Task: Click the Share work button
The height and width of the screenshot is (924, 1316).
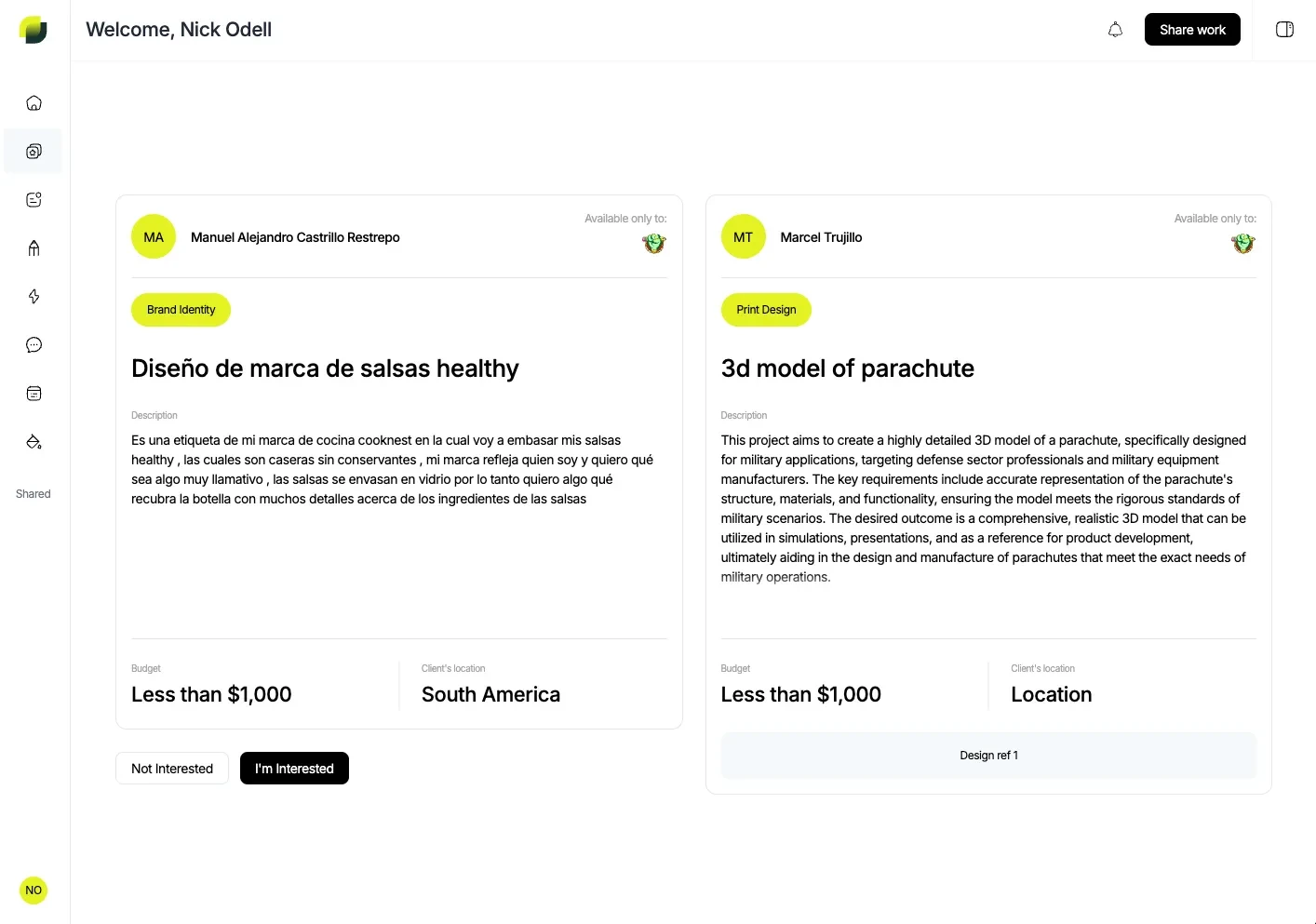Action: [x=1192, y=29]
